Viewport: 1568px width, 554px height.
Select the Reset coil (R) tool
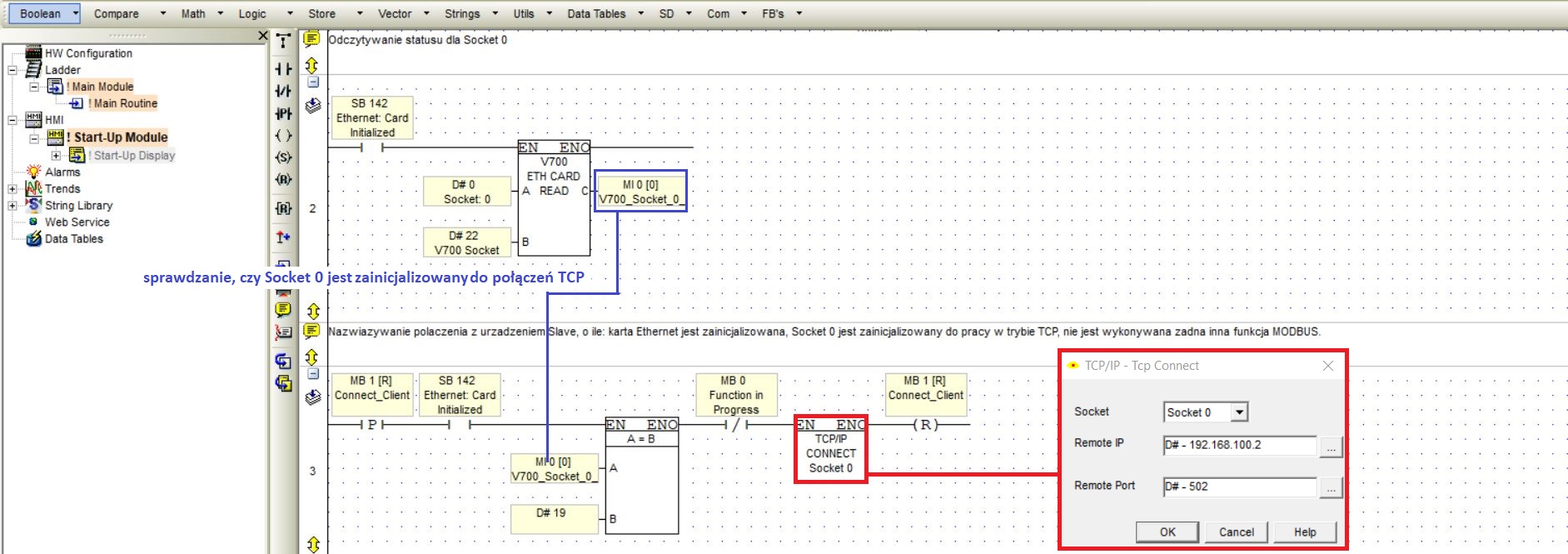click(x=283, y=179)
